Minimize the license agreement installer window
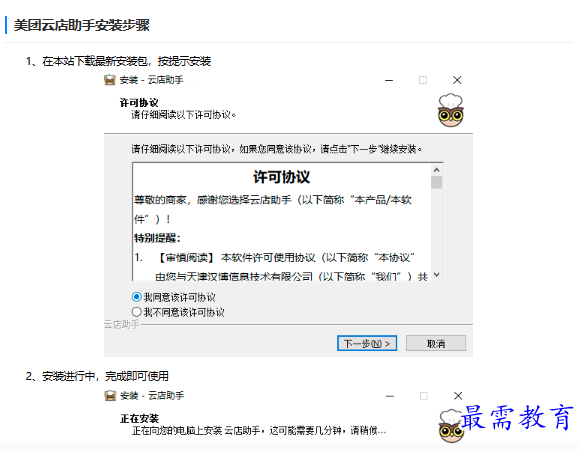This screenshot has width=582, height=449. tap(389, 80)
